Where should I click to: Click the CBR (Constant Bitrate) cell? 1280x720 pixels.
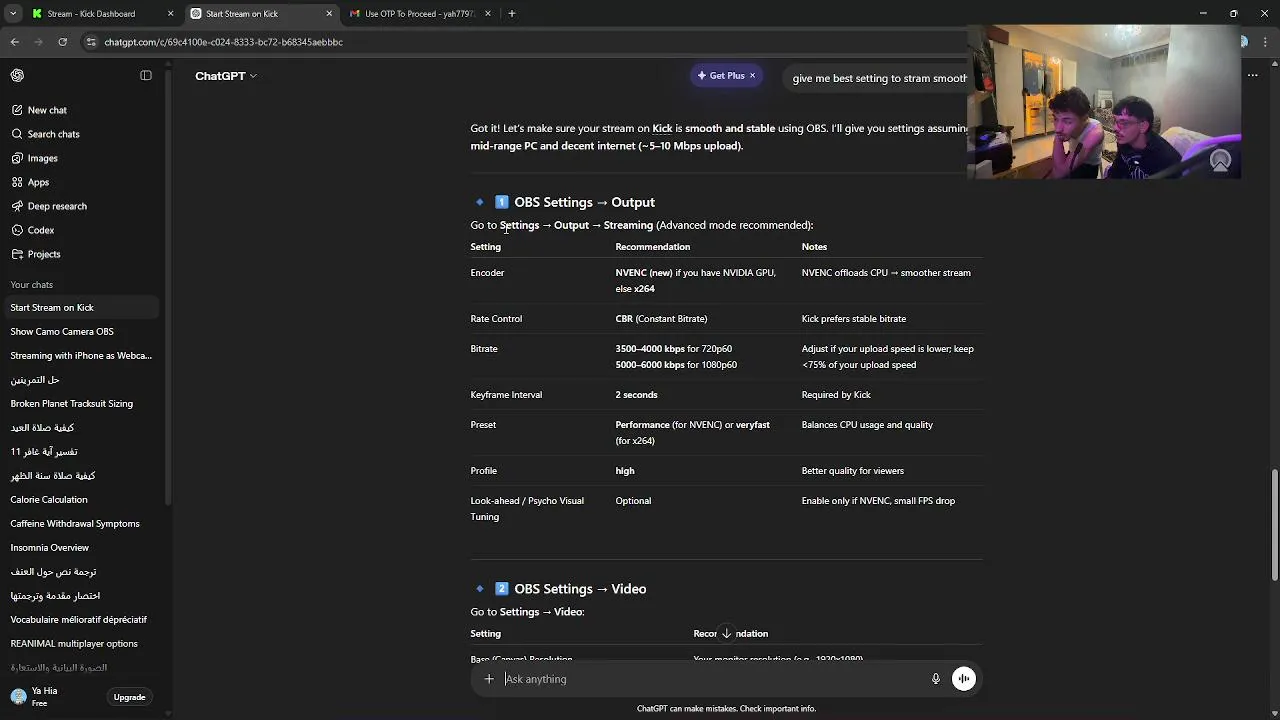[661, 319]
